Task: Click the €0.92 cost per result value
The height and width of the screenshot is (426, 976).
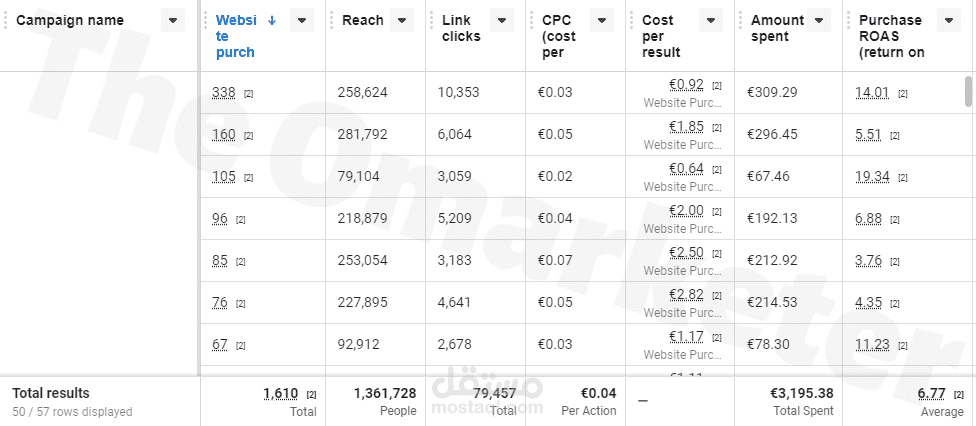Action: click(x=687, y=85)
